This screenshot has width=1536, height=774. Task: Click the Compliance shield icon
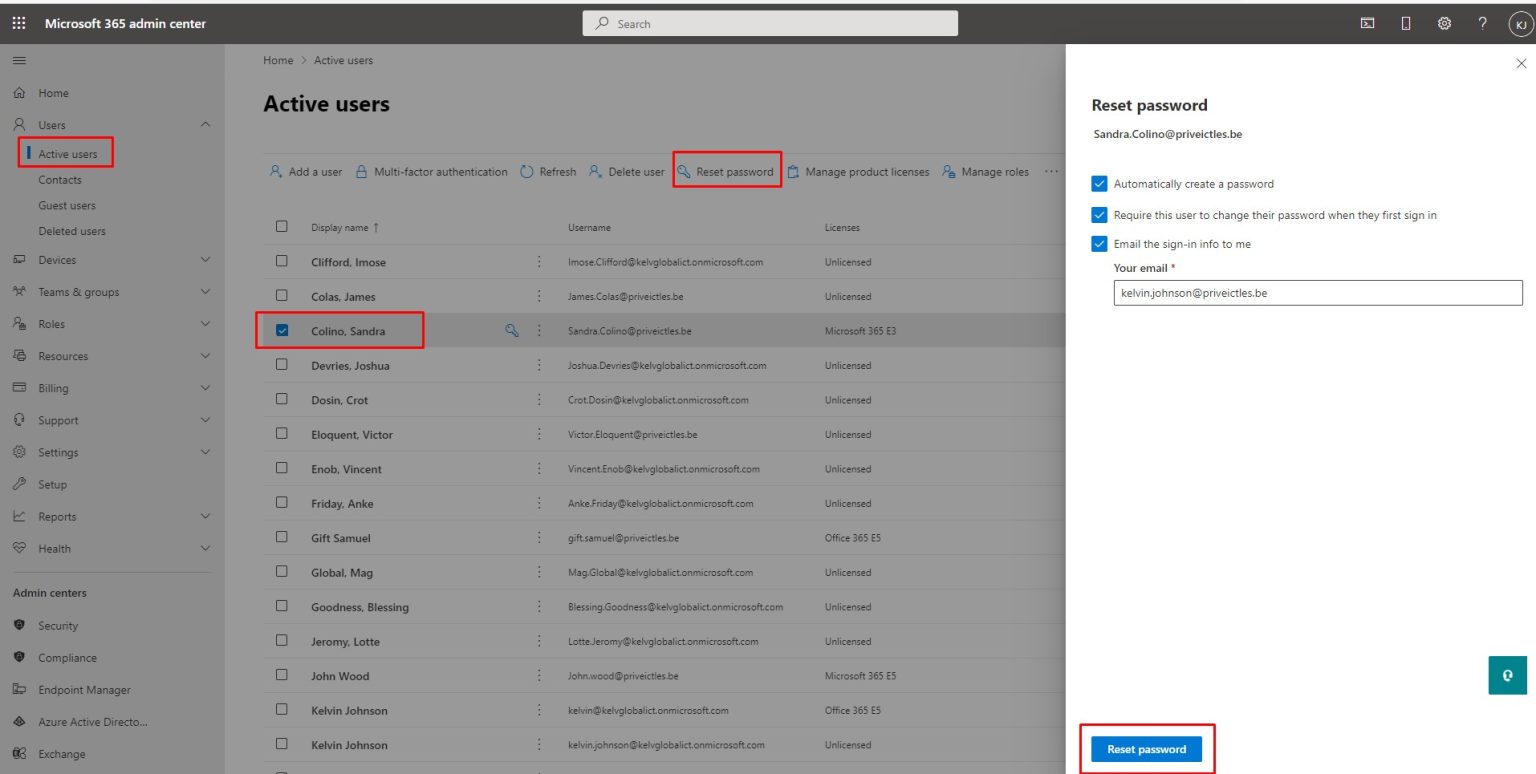[x=19, y=657]
